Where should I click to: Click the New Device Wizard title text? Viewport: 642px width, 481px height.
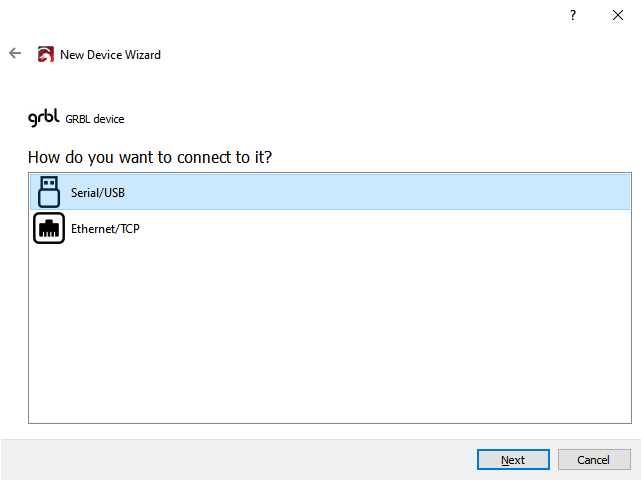(110, 55)
